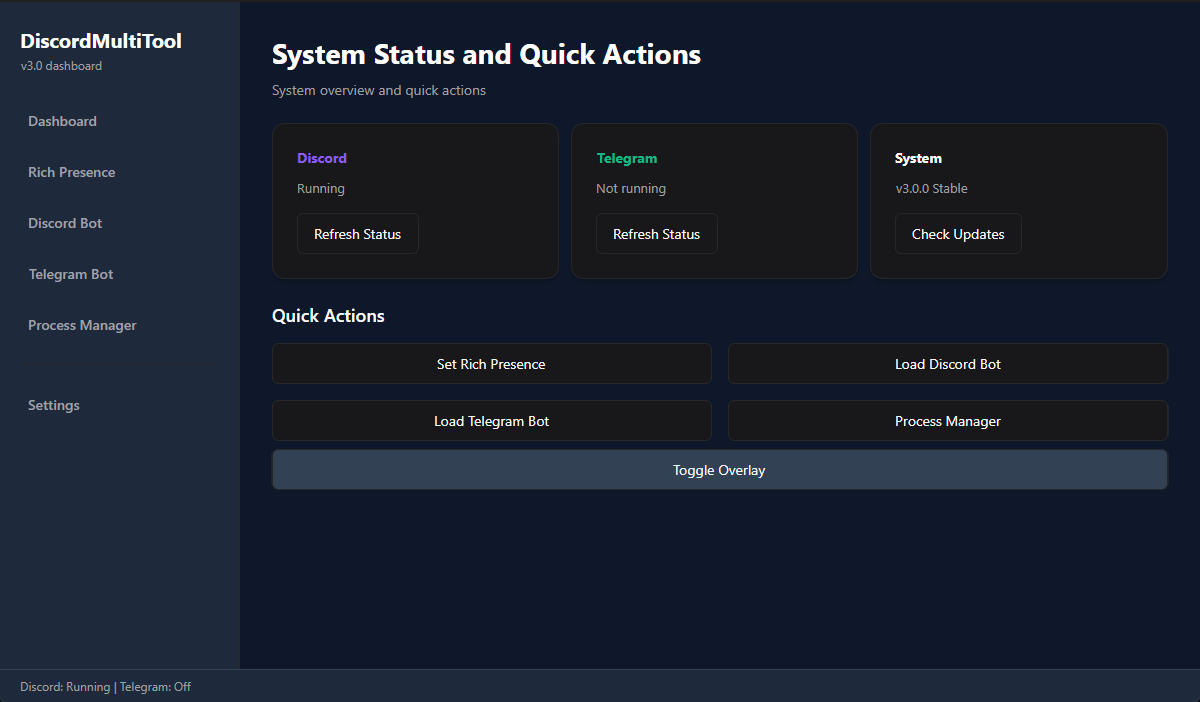
Task: Refresh status in the Discord card
Action: coord(357,234)
